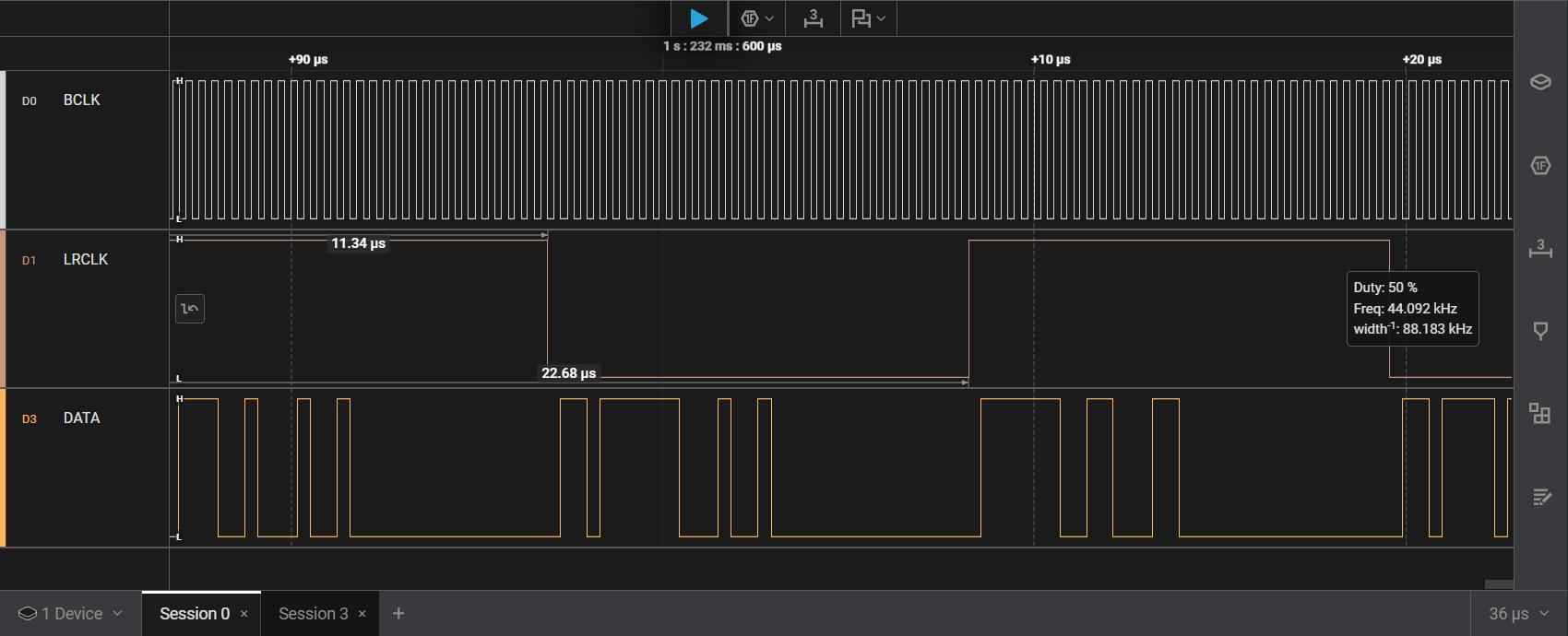Open the dropdown arrow beside the trigger icon

tap(770, 18)
